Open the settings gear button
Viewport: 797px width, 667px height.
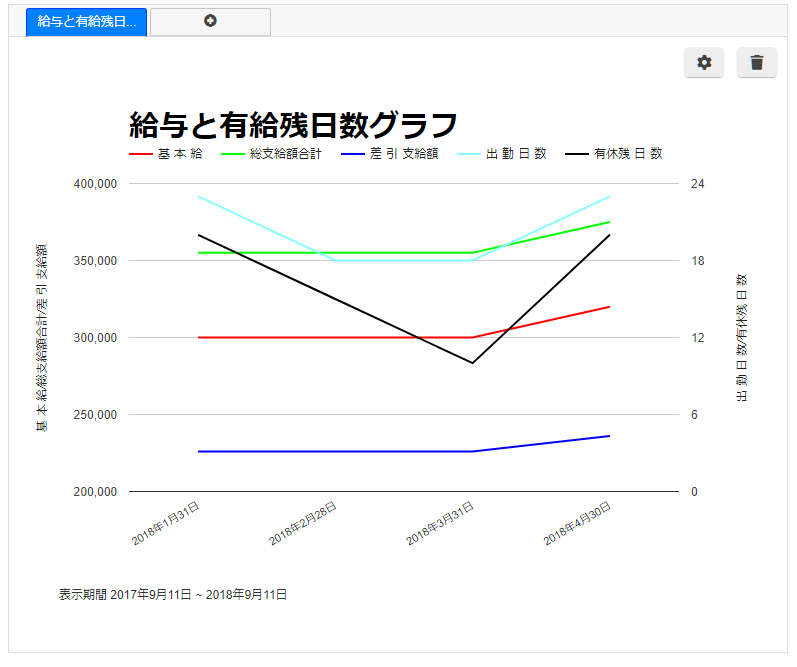(704, 63)
